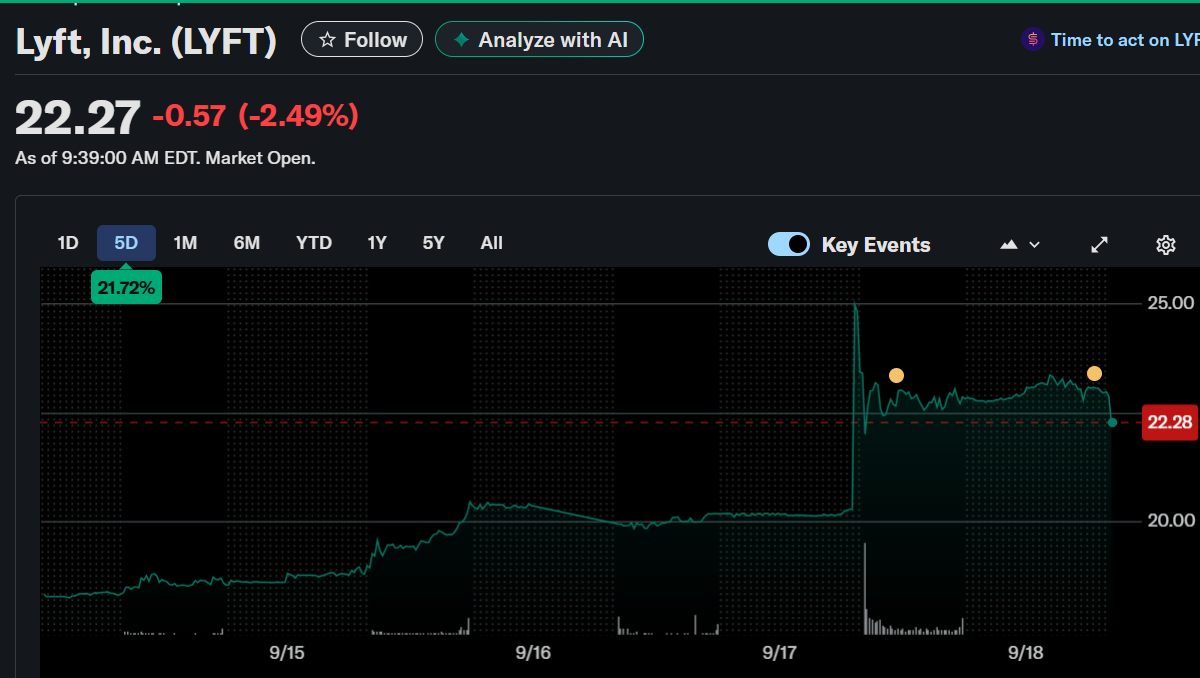Image resolution: width=1200 pixels, height=678 pixels.
Task: Click the As of 9:39:00 AM timestamp
Action: pyautogui.click(x=165, y=158)
